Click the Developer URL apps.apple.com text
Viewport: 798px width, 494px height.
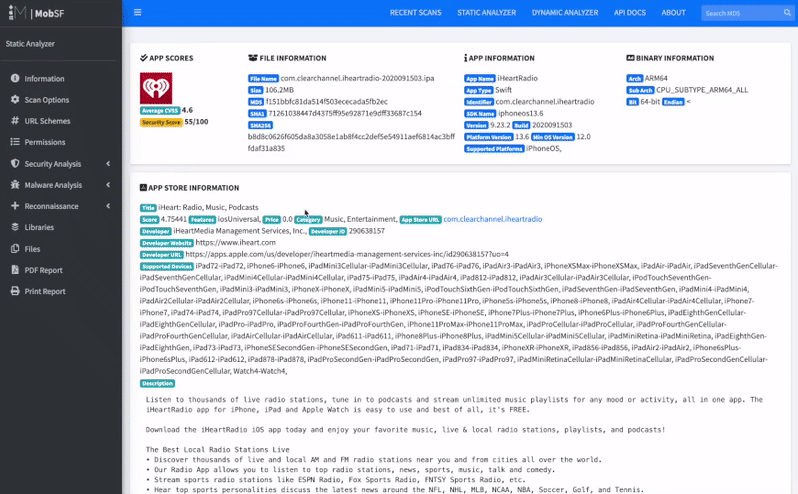coord(347,254)
